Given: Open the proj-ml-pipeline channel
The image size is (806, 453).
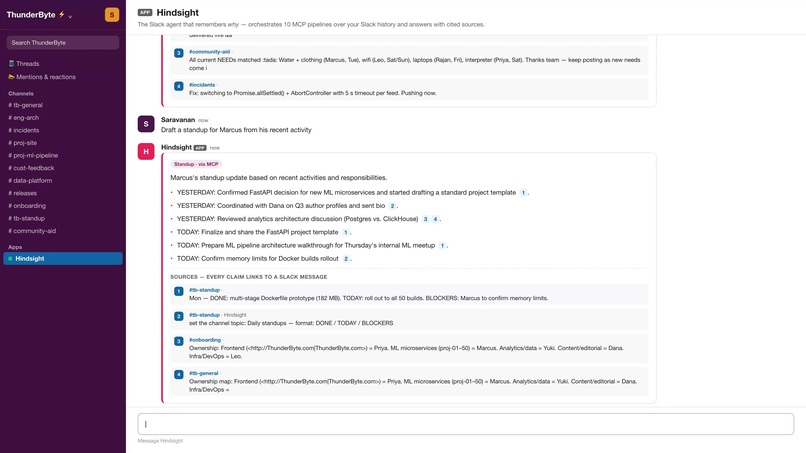Looking at the screenshot, I should [x=33, y=155].
